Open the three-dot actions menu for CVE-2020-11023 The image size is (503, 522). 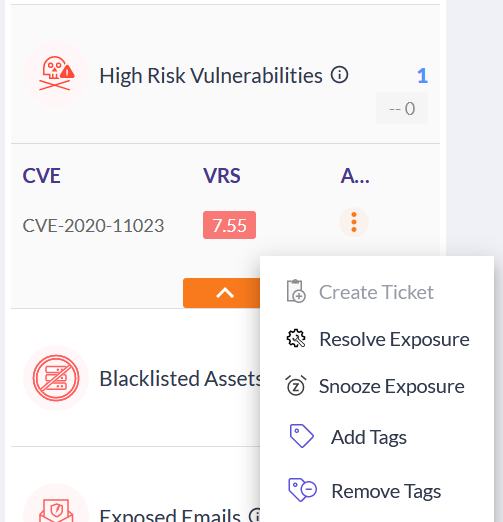click(x=354, y=222)
